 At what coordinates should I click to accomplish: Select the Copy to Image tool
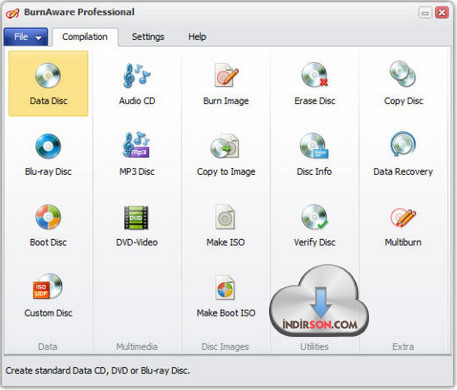pos(226,155)
